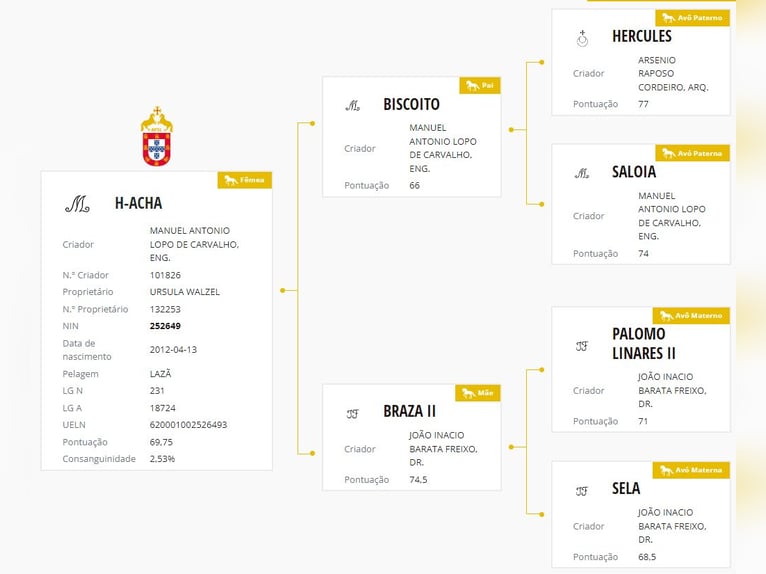Open the HERCULES grandfather name link

pos(642,36)
